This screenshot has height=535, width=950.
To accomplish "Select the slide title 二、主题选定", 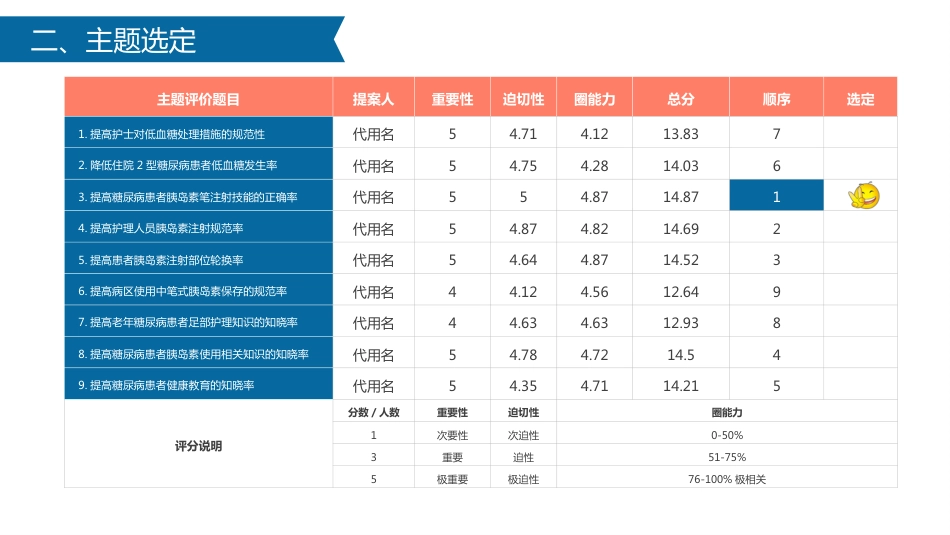I will [113, 40].
